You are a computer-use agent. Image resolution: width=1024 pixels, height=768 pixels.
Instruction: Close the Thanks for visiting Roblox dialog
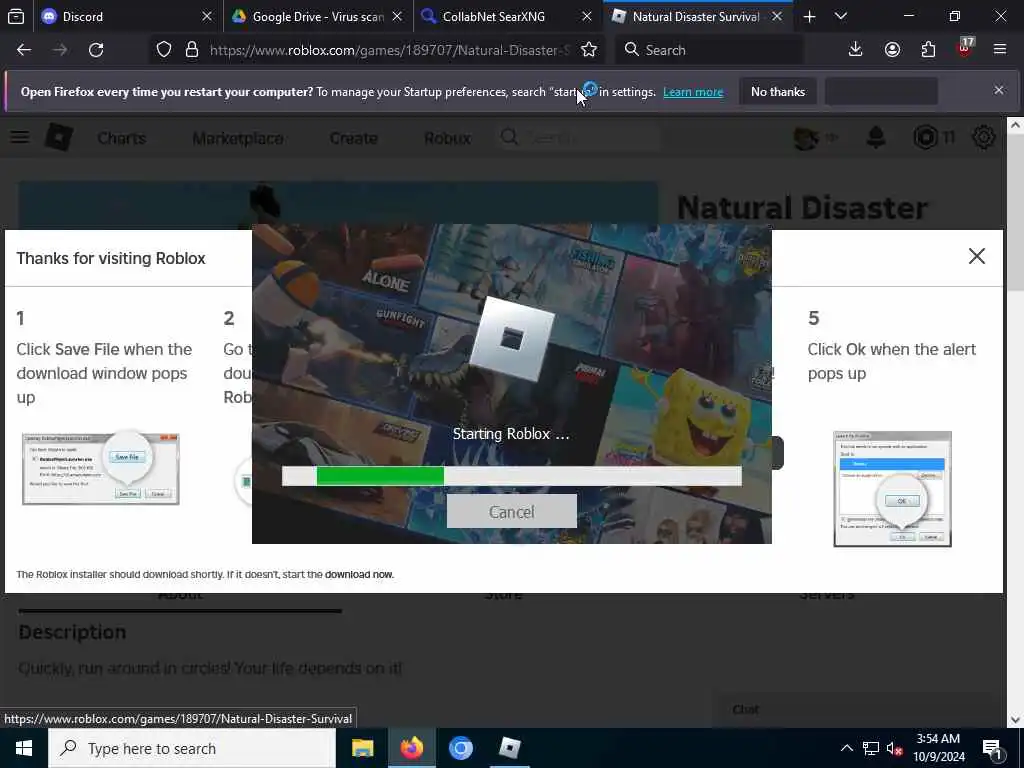(976, 256)
